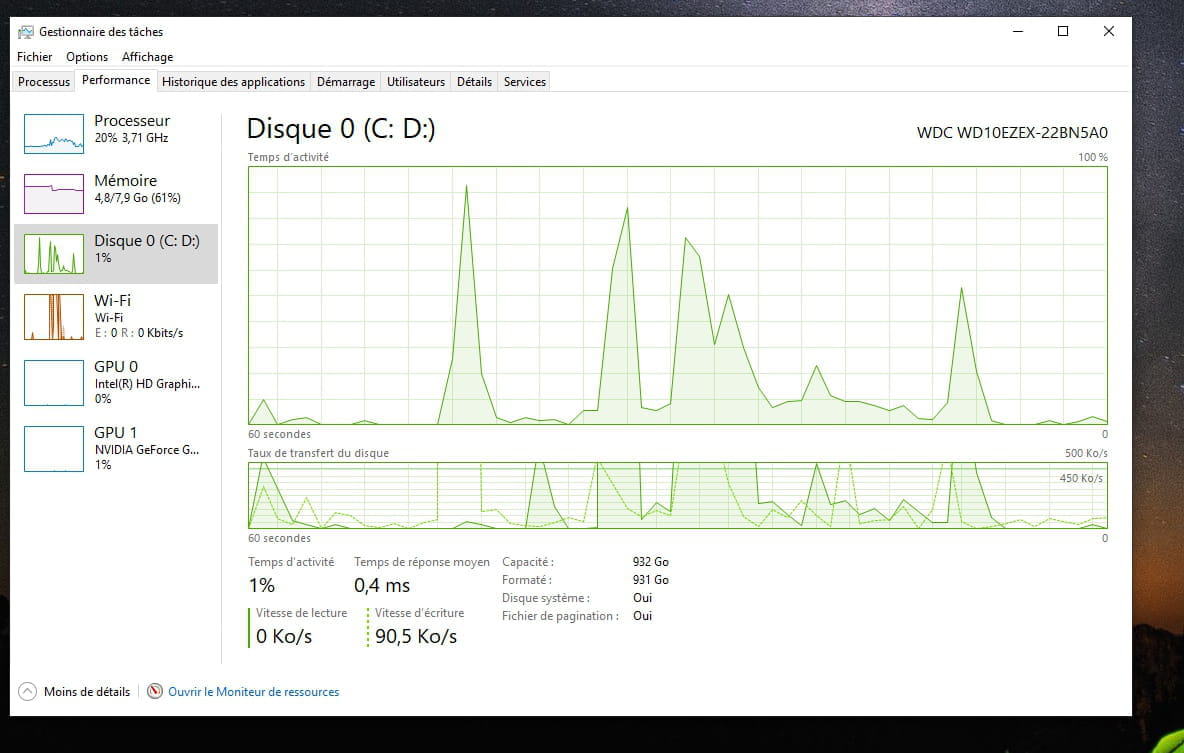Click the Temps d'activité main graph

pos(677,295)
